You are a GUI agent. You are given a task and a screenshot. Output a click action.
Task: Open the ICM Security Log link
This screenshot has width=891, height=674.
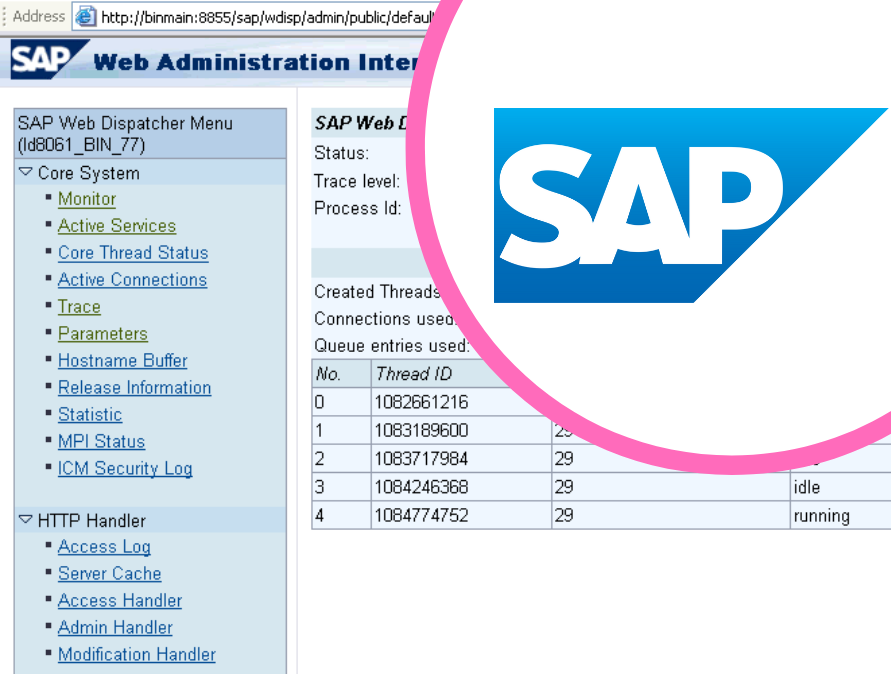[125, 468]
